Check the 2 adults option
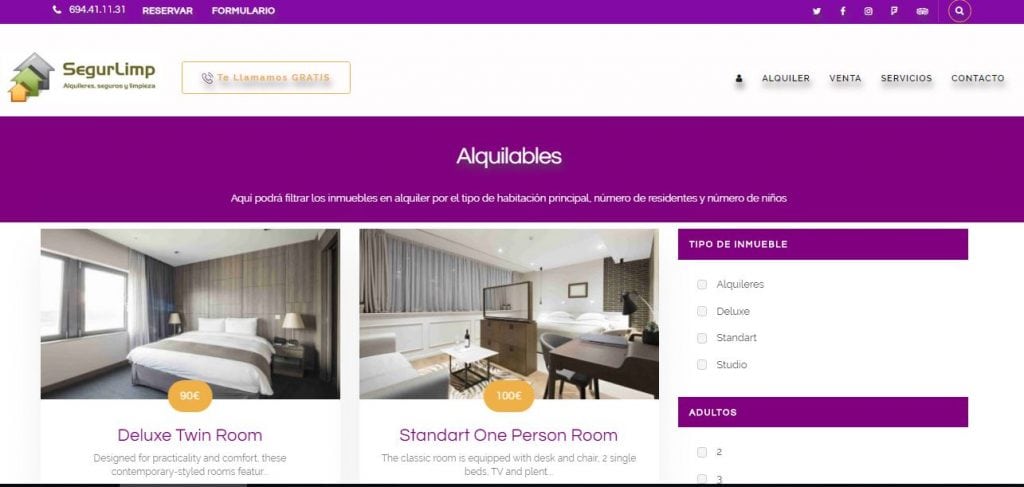 point(702,452)
